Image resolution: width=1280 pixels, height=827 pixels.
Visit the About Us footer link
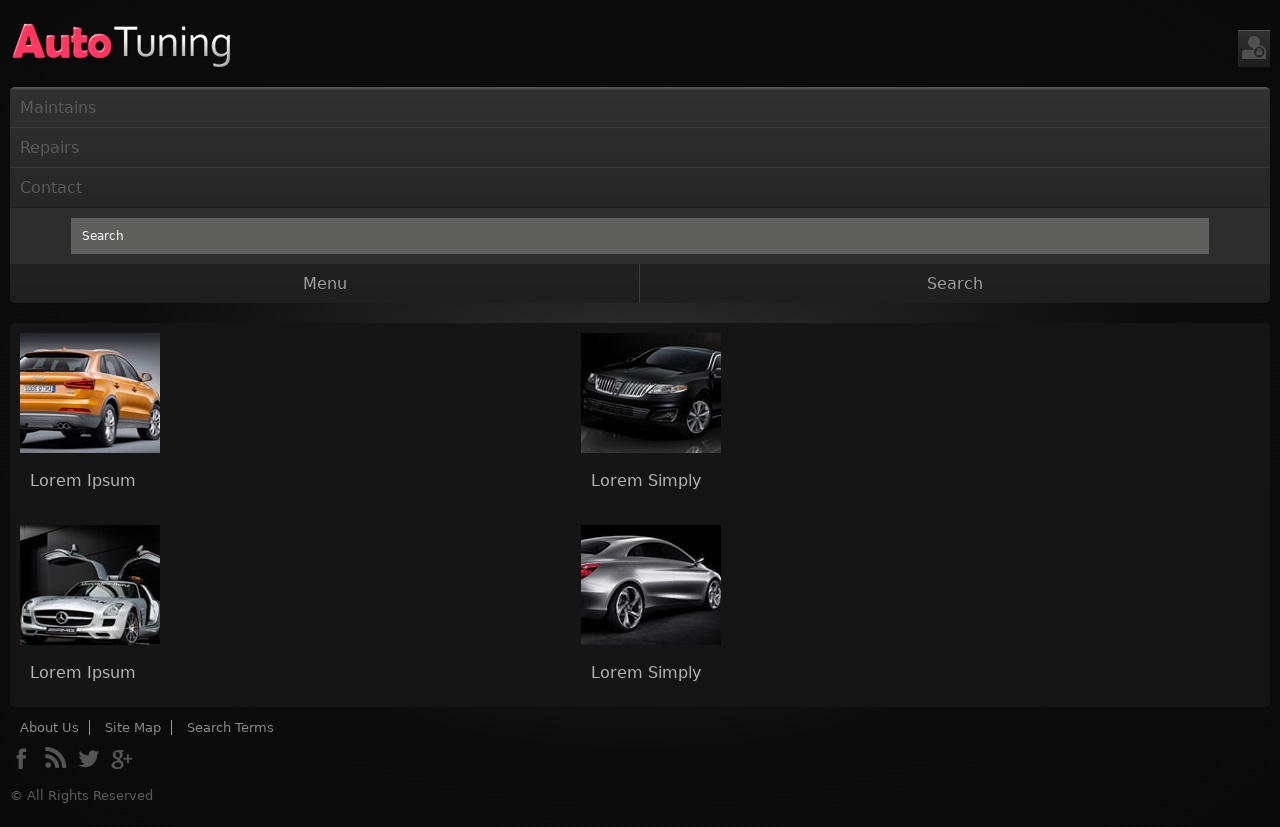click(x=49, y=728)
